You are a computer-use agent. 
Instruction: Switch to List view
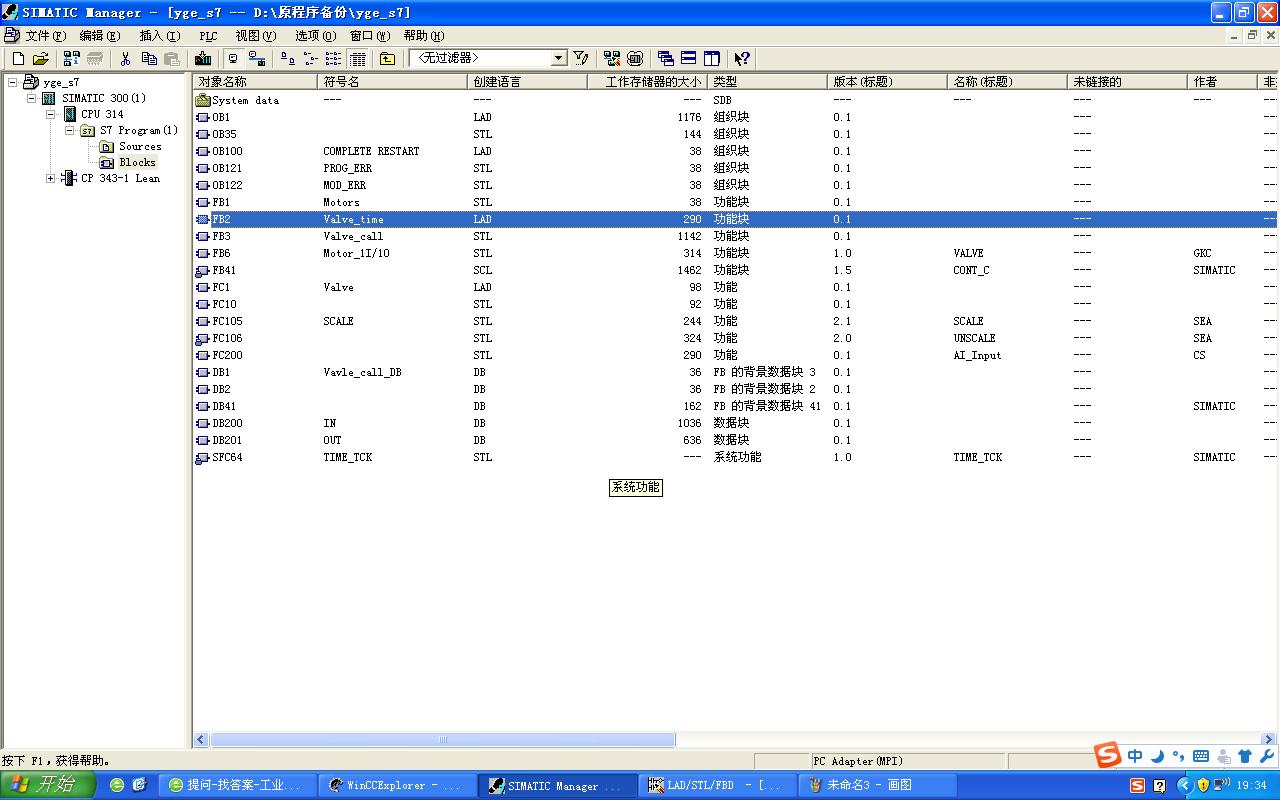coord(334,59)
